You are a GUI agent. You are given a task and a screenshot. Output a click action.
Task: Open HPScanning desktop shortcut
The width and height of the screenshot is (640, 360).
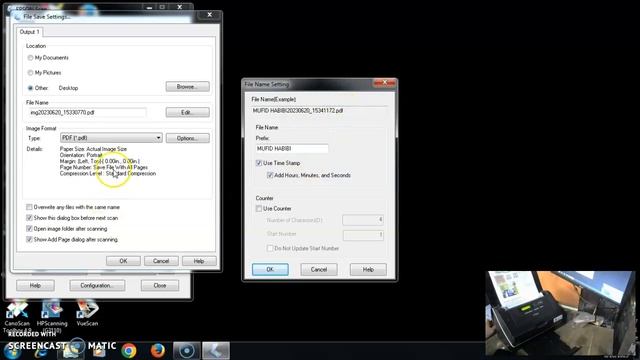tap(52, 315)
